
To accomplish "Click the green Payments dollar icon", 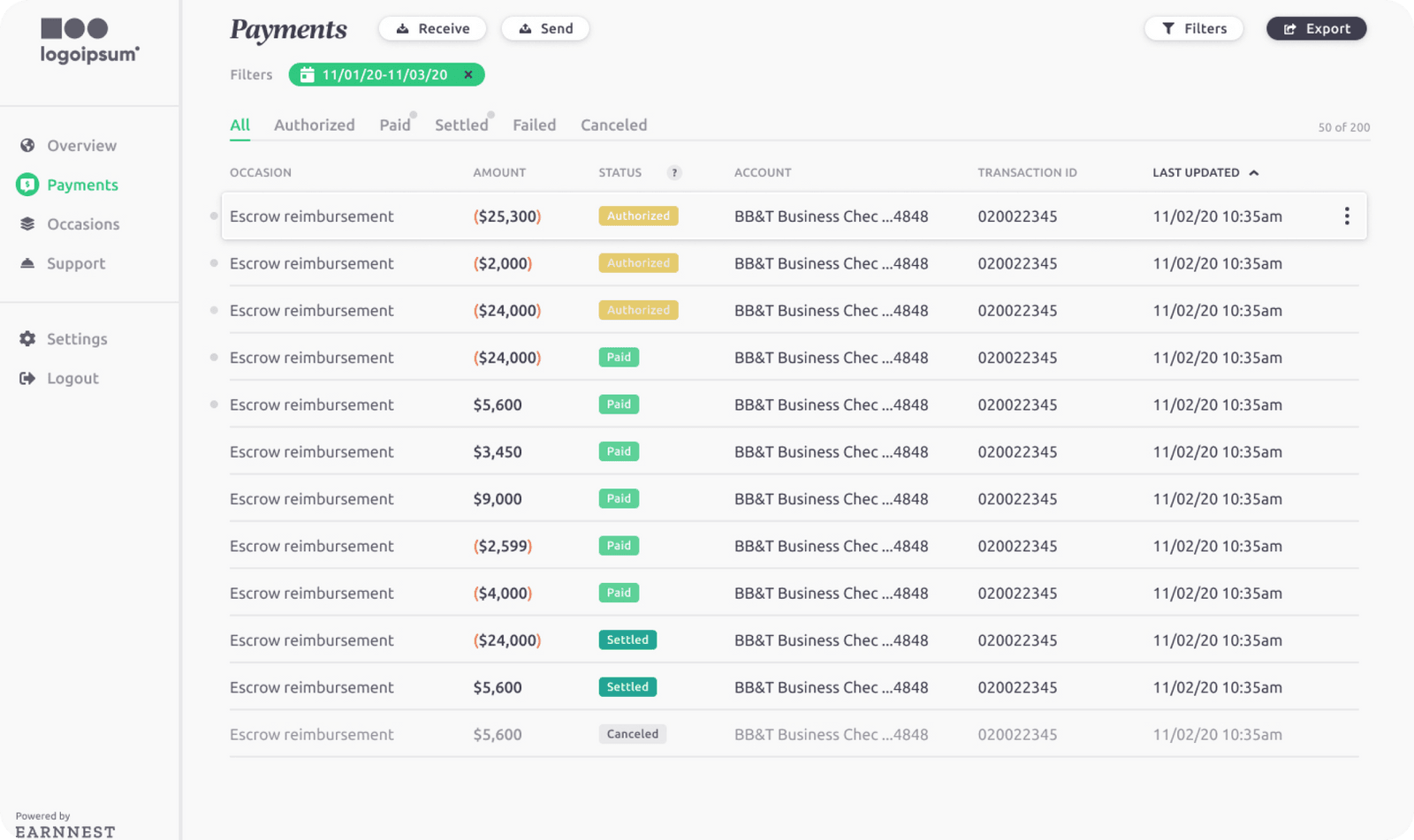I will pyautogui.click(x=27, y=185).
